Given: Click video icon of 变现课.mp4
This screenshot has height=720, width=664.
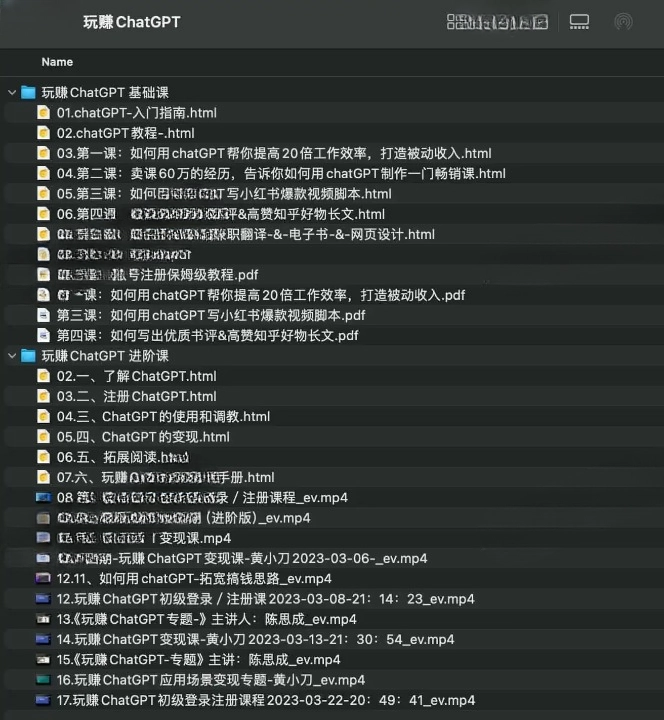Looking at the screenshot, I should coord(43,538).
